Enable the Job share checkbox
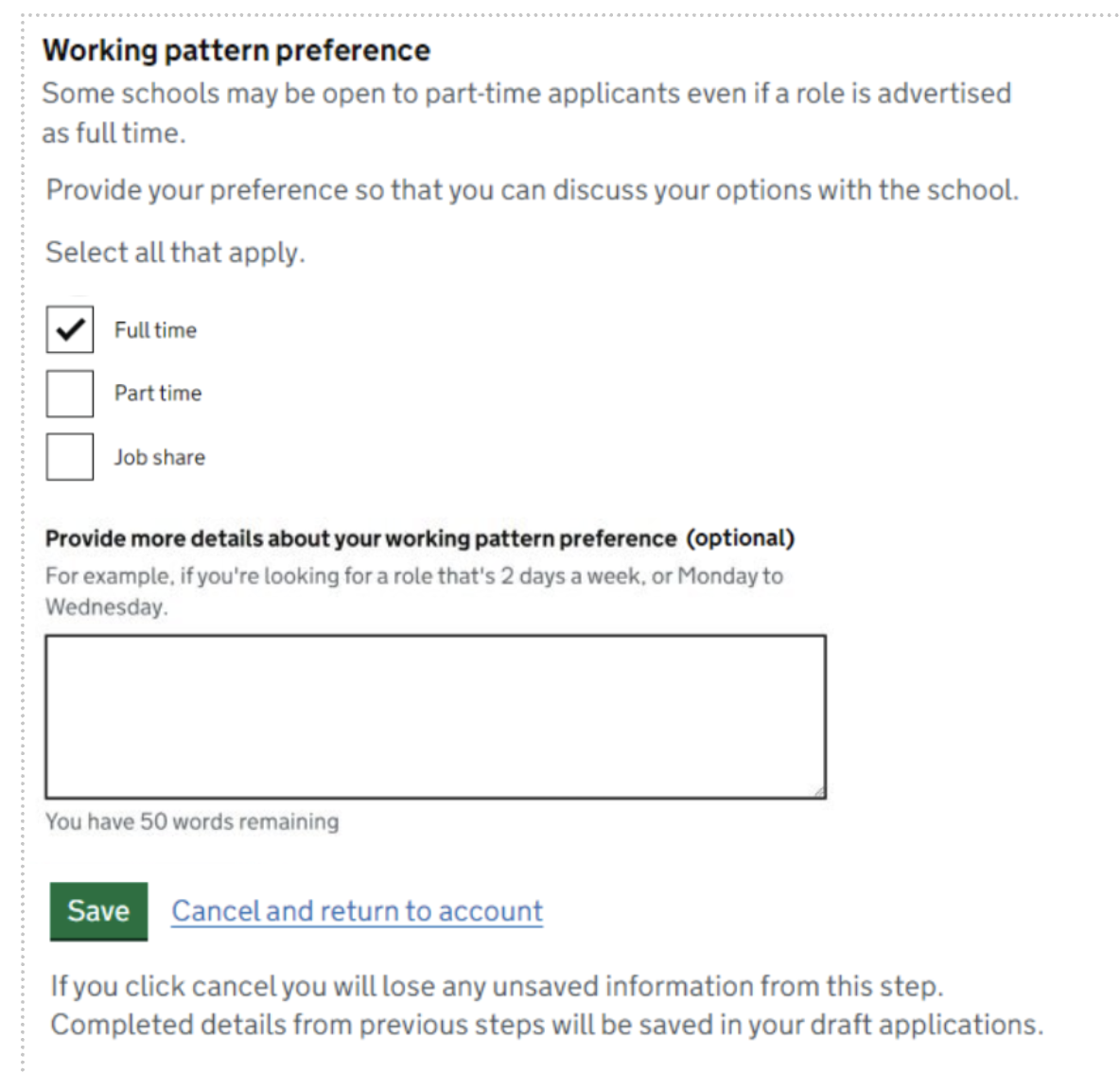This screenshot has height=1073, width=1120. [x=70, y=457]
